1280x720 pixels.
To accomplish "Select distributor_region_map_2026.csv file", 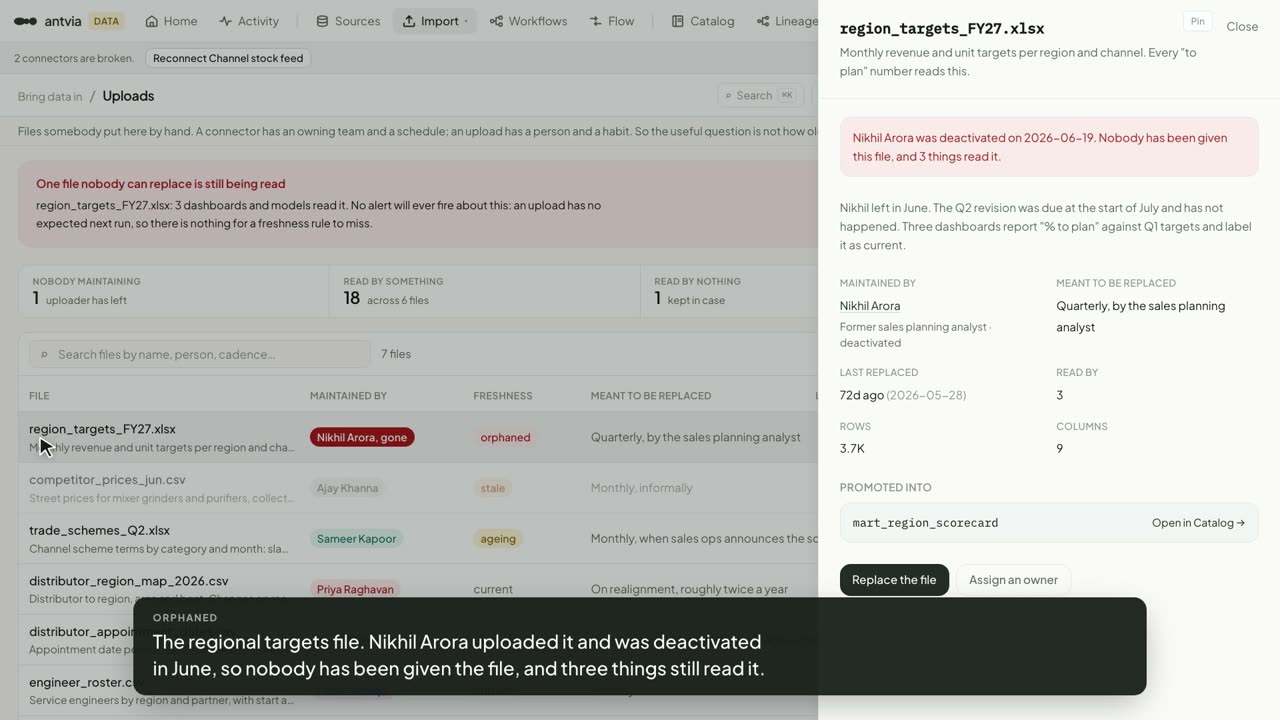I will pyautogui.click(x=128, y=581).
